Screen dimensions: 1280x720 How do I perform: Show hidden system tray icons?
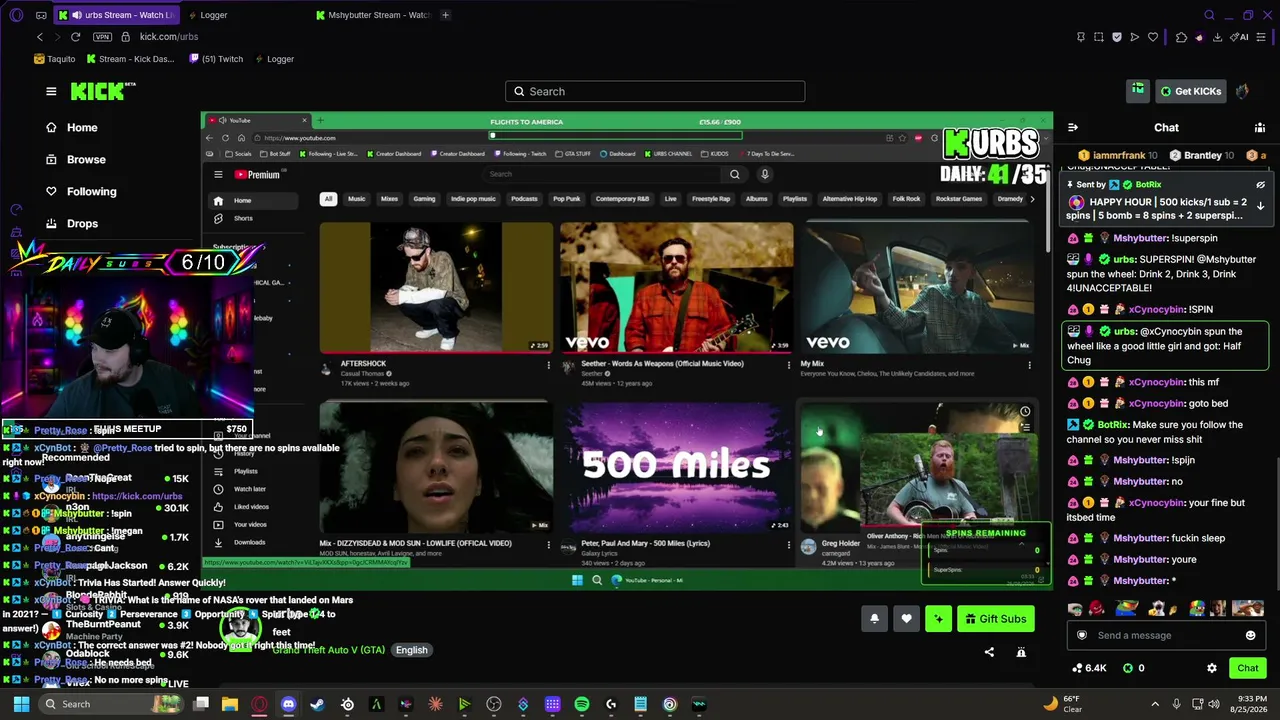click(x=1155, y=704)
